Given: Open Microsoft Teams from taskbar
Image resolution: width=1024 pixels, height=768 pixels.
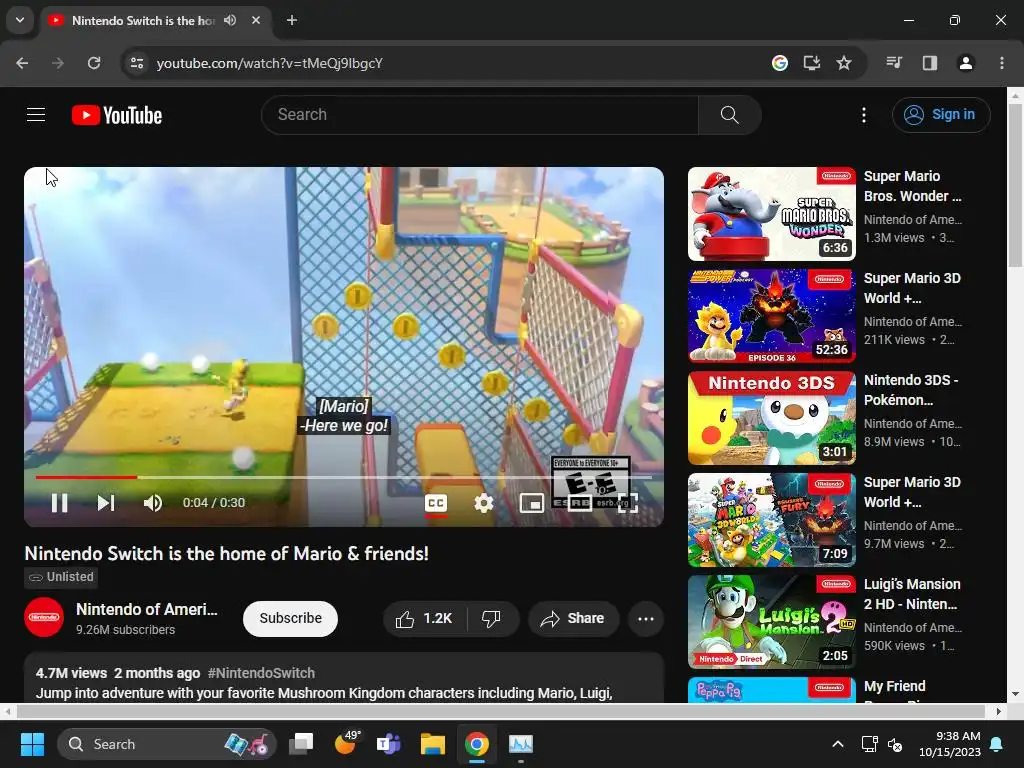Looking at the screenshot, I should pyautogui.click(x=389, y=744).
